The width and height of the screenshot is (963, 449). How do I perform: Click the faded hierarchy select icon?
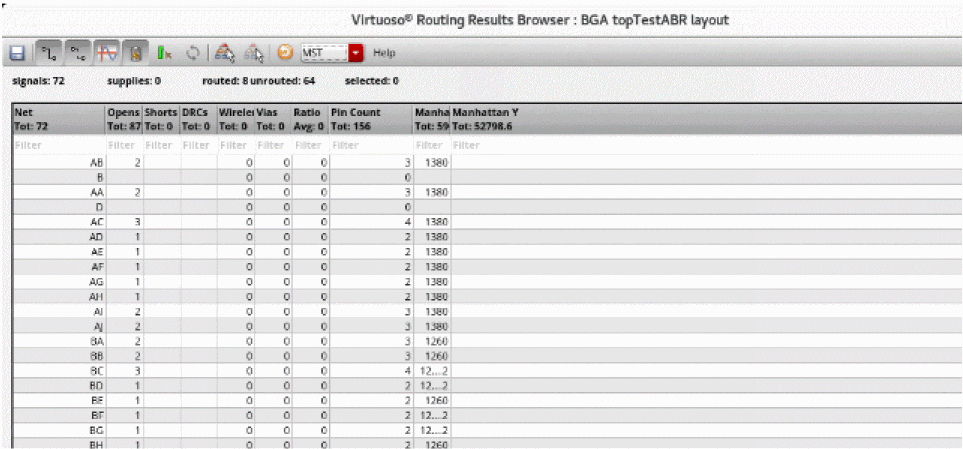click(x=253, y=53)
